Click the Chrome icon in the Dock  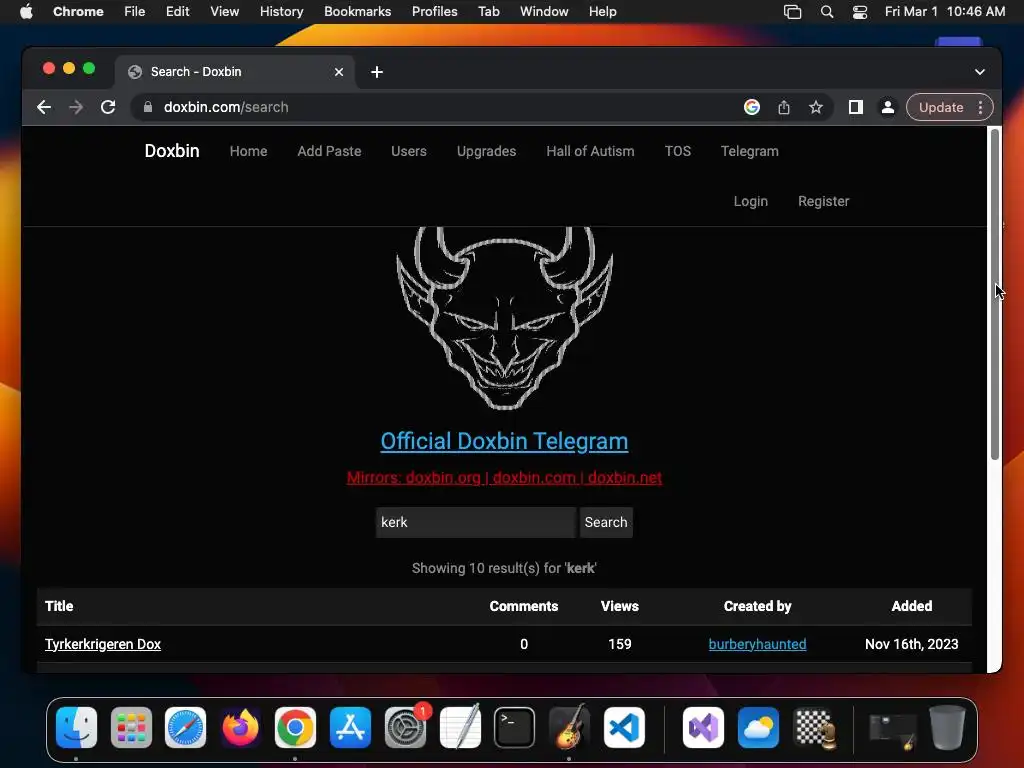click(295, 728)
